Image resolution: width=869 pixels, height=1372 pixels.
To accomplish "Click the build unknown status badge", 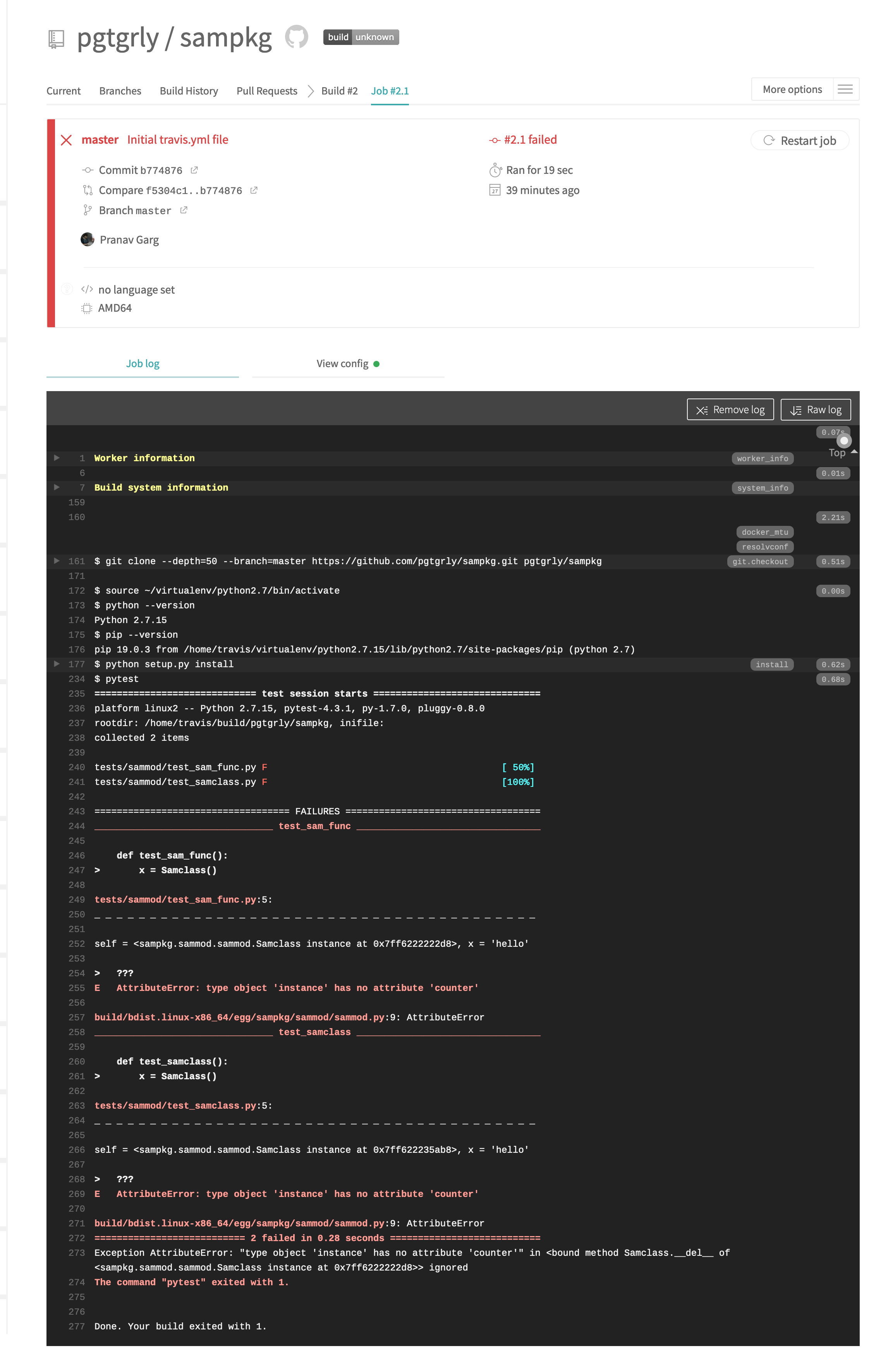I will pyautogui.click(x=361, y=37).
